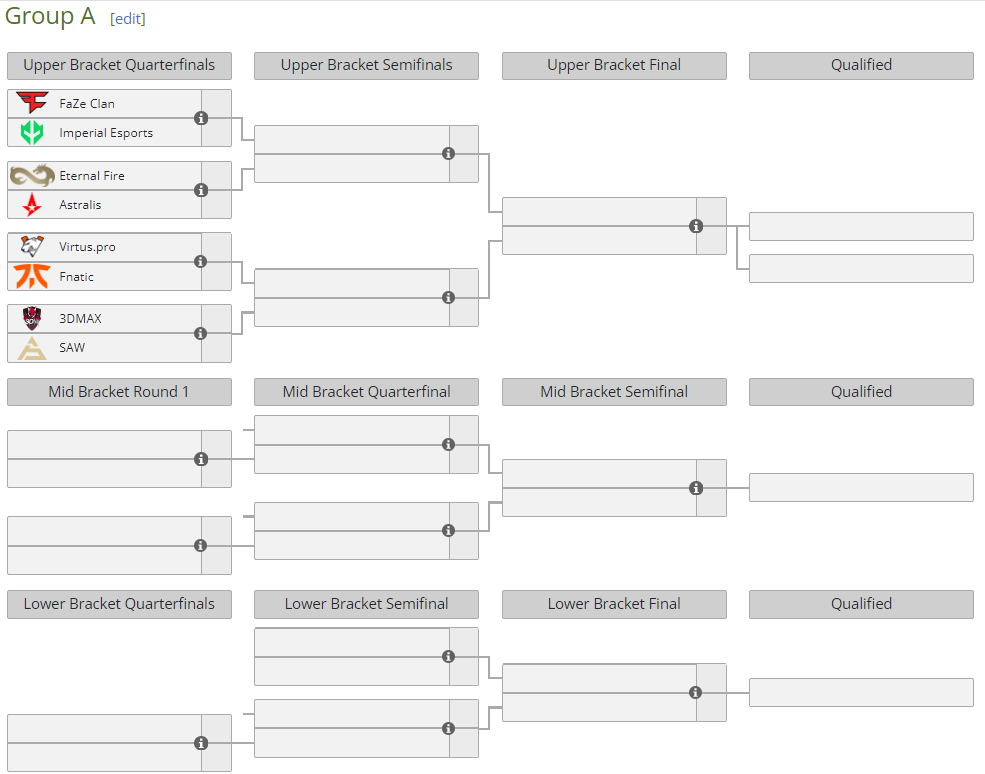Click the edit link beside Group A

click(x=128, y=19)
